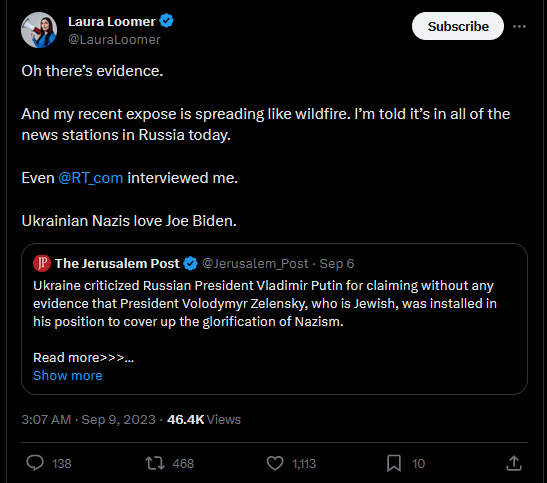The image size is (547, 483).
Task: Subscribe to Laura Loomer
Action: coord(458,26)
